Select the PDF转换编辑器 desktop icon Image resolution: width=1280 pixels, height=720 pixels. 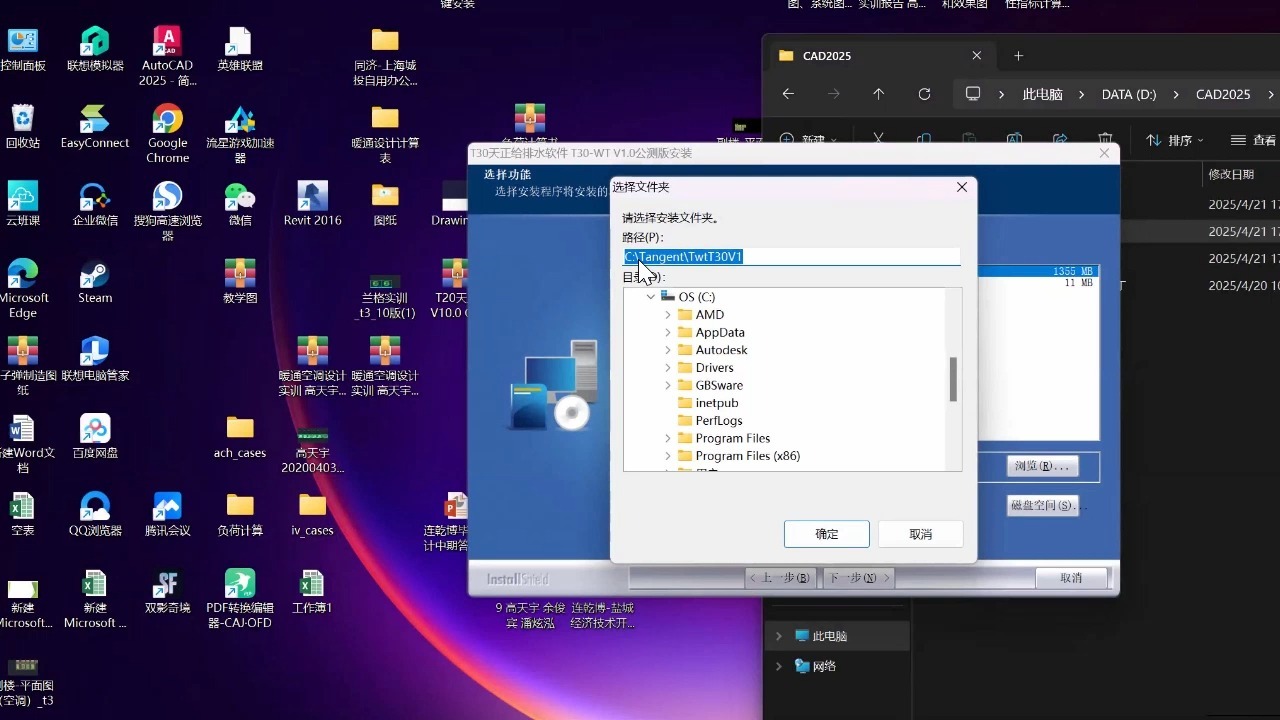point(240,598)
